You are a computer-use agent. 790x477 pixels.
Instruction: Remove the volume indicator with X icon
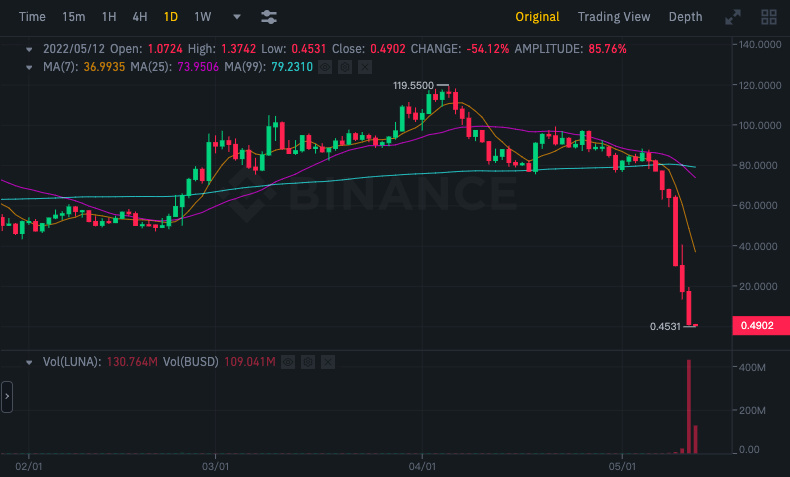pos(328,362)
